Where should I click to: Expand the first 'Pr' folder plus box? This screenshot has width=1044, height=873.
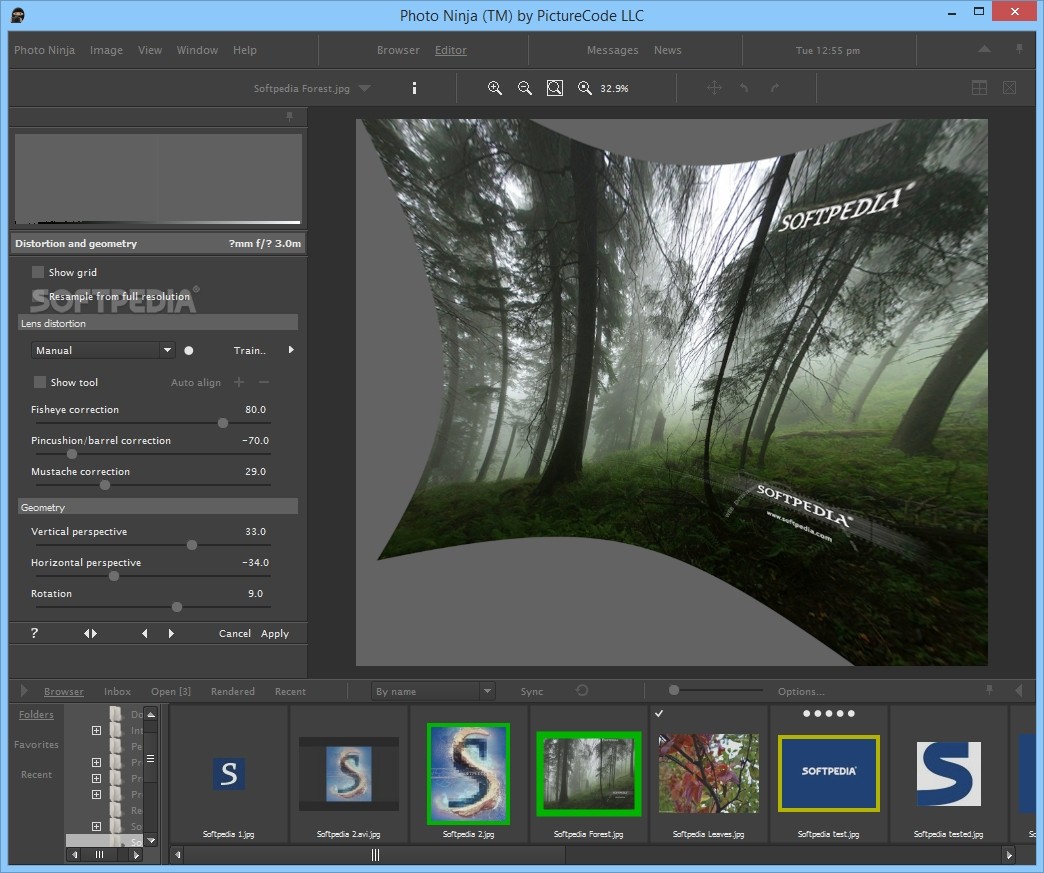click(x=97, y=762)
